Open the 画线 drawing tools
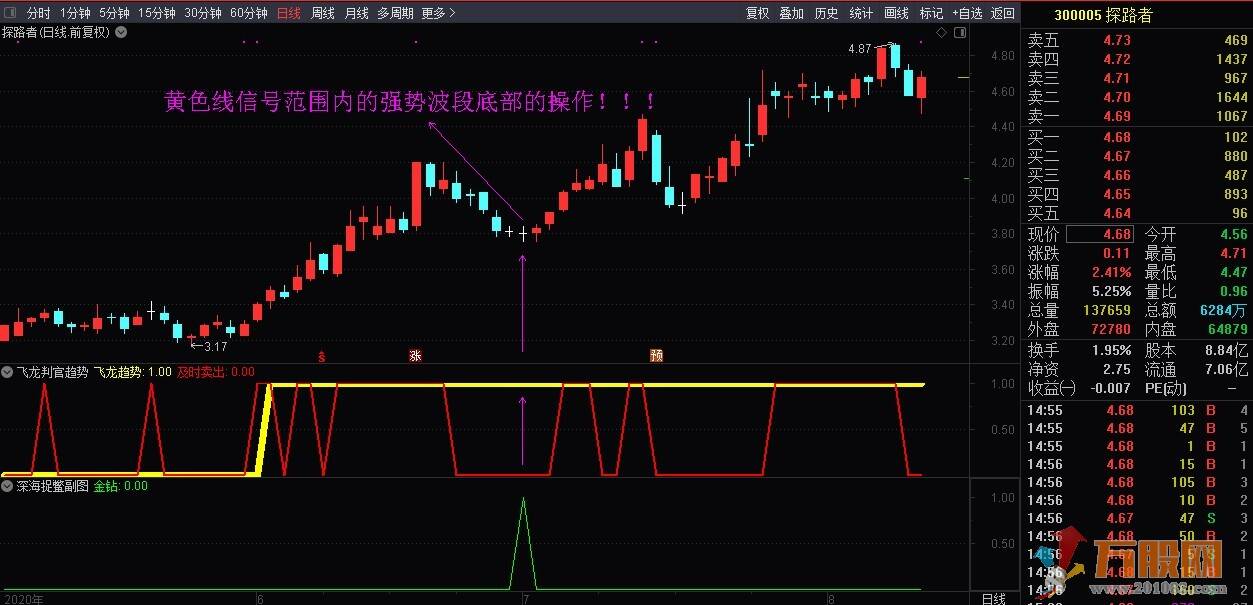The height and width of the screenshot is (605, 1253). pos(897,13)
